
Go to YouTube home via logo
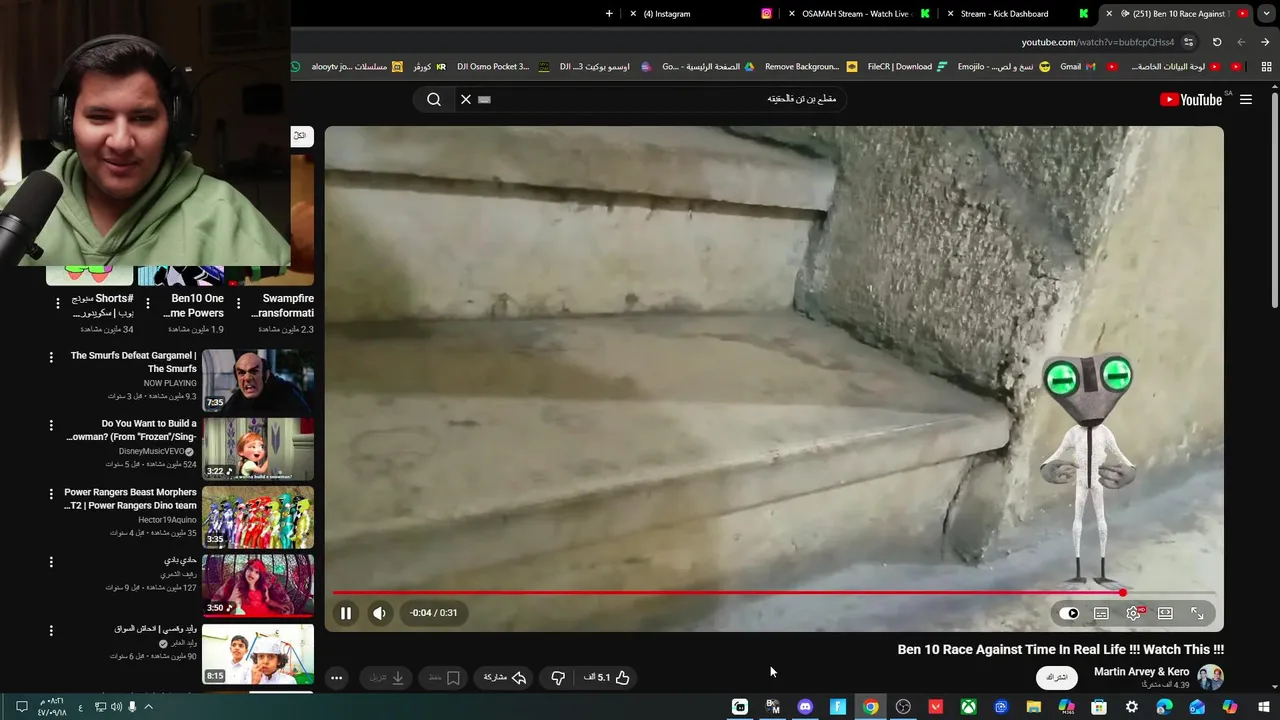[x=1190, y=99]
